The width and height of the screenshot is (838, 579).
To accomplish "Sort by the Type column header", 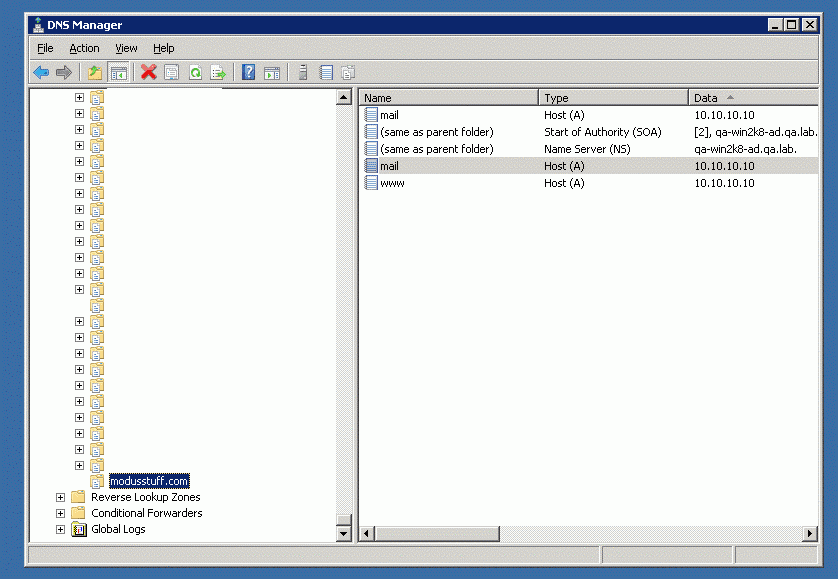I will (613, 98).
